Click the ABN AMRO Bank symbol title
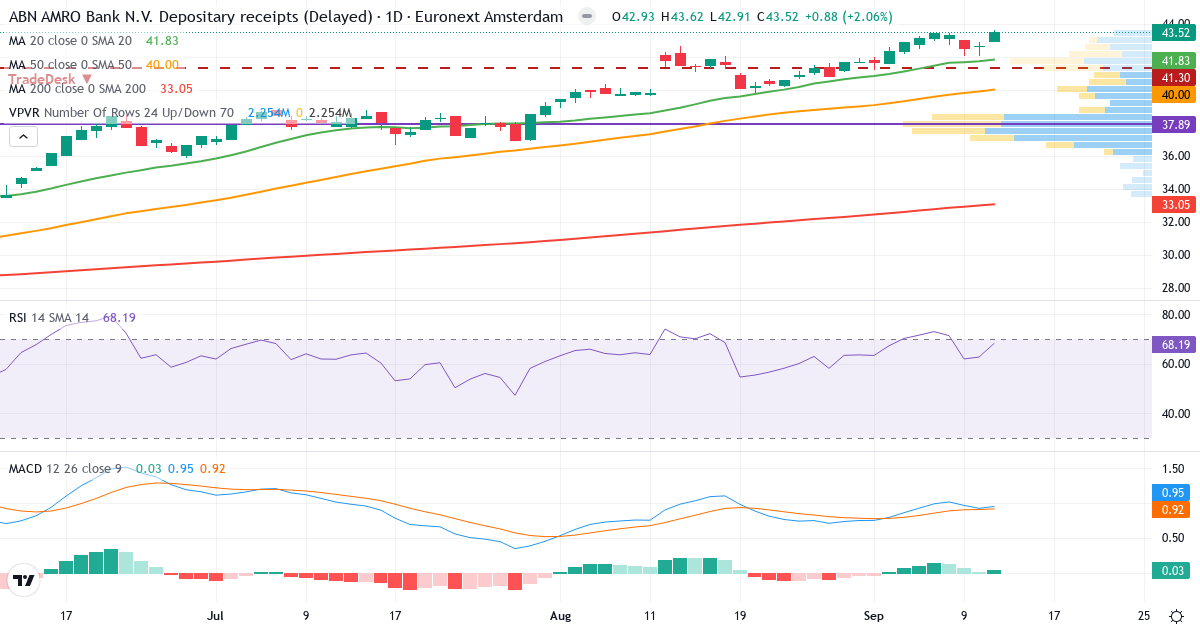Screen dimensions: 1200x630 pos(286,17)
